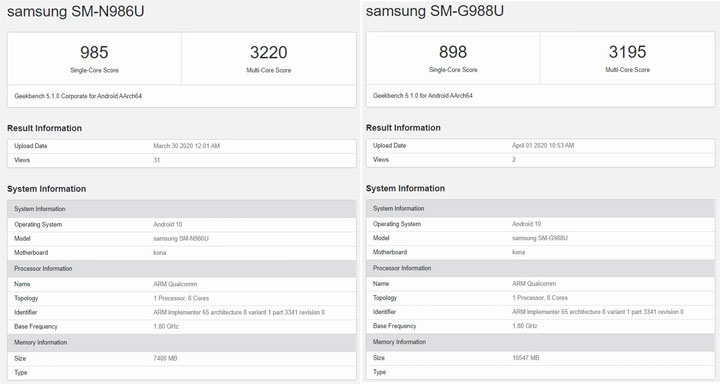Click the Views count 31

[157, 160]
